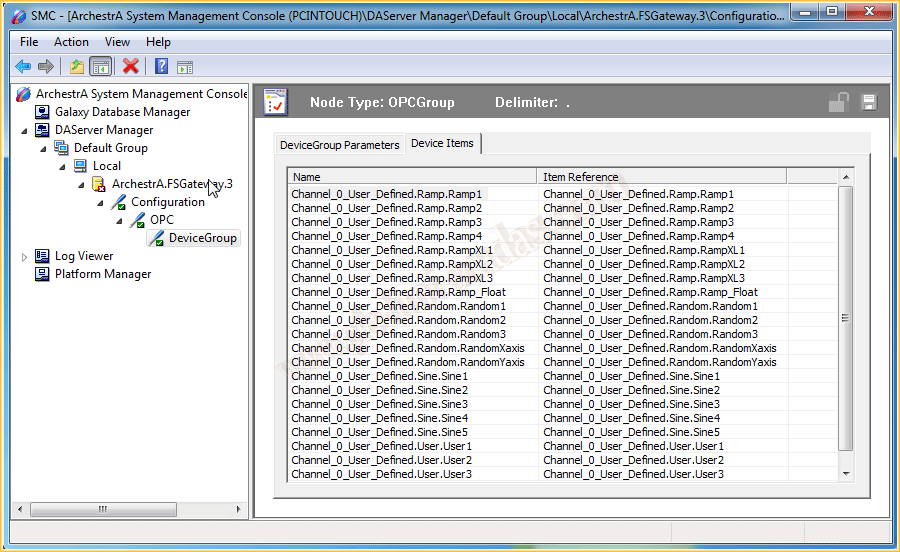Toggle the Show/Hide Action Pane icon

pyautogui.click(x=185, y=67)
